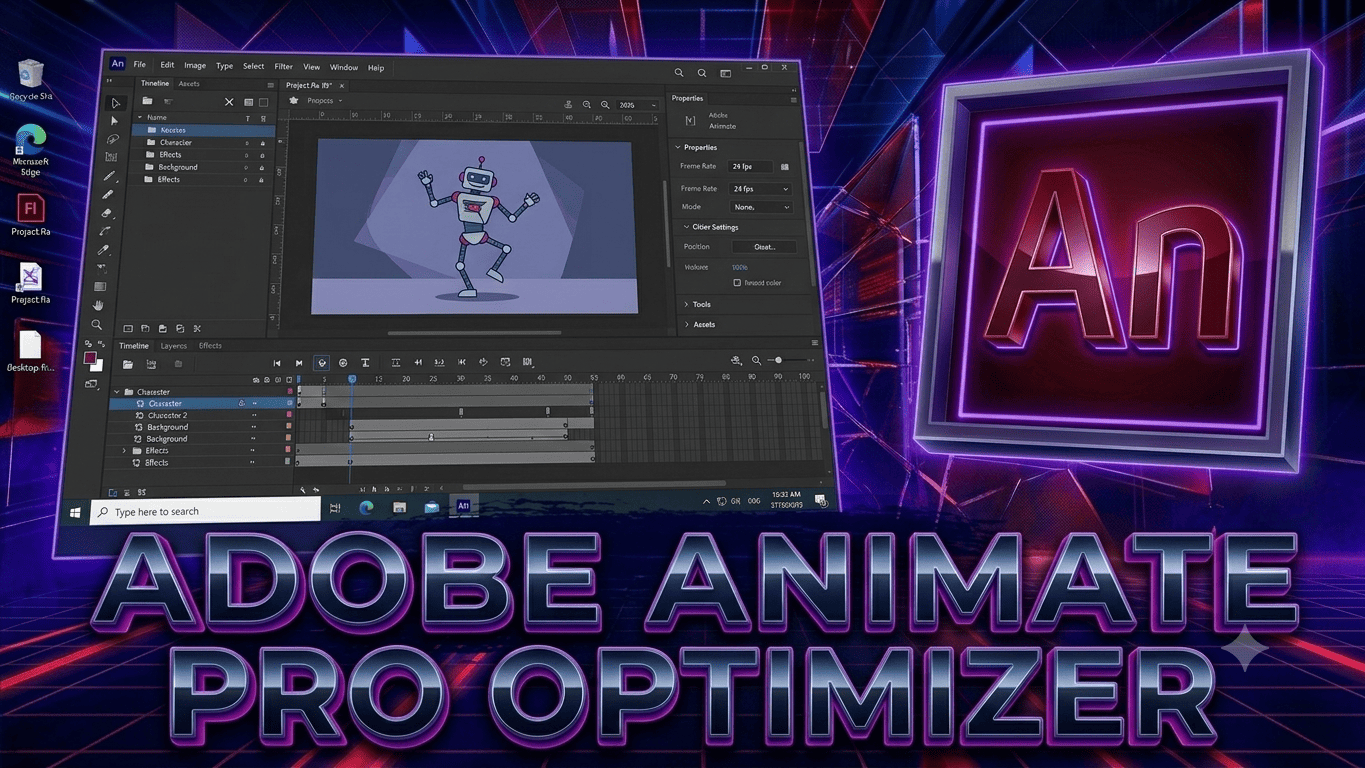Tick the checkbox next to the color option
Screen dimensions: 1365x768
737,283
